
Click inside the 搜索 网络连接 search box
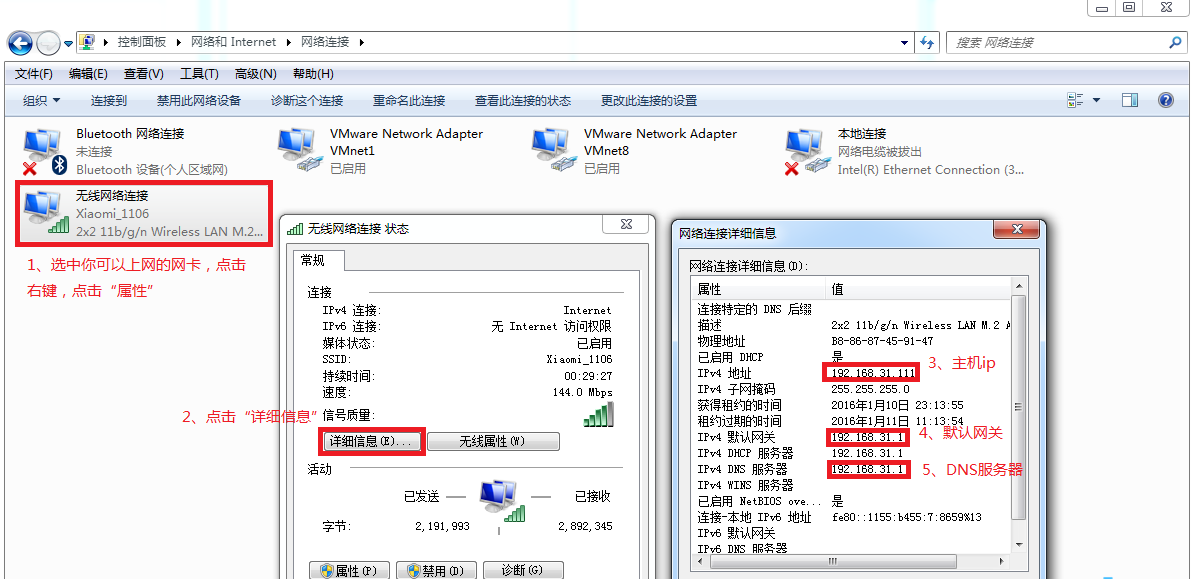1060,43
